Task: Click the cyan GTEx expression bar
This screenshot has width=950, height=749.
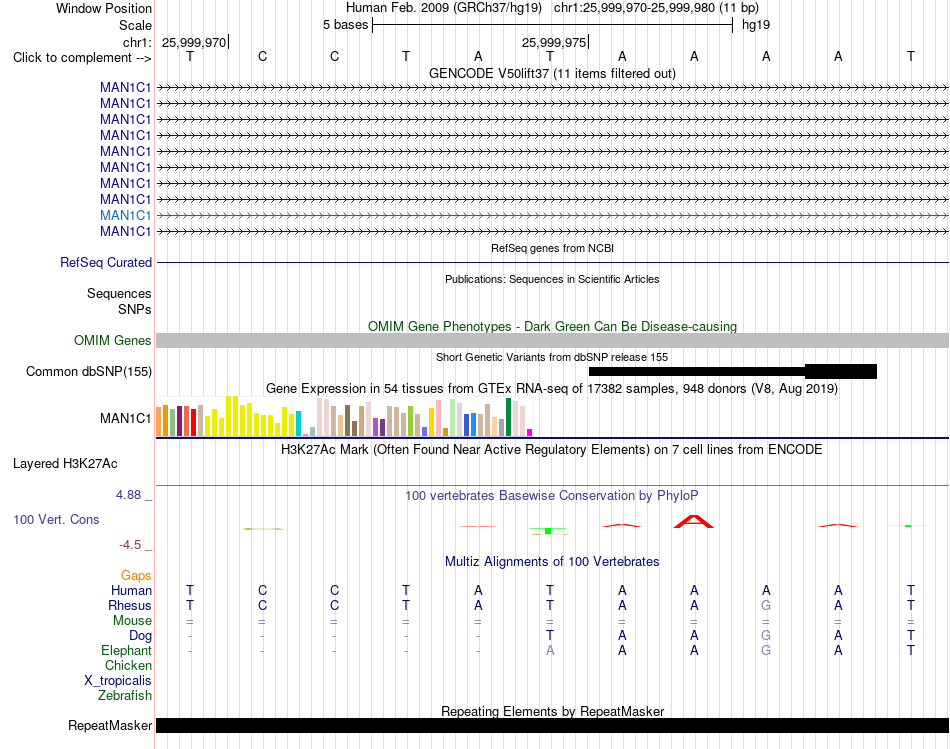Action: tap(299, 424)
